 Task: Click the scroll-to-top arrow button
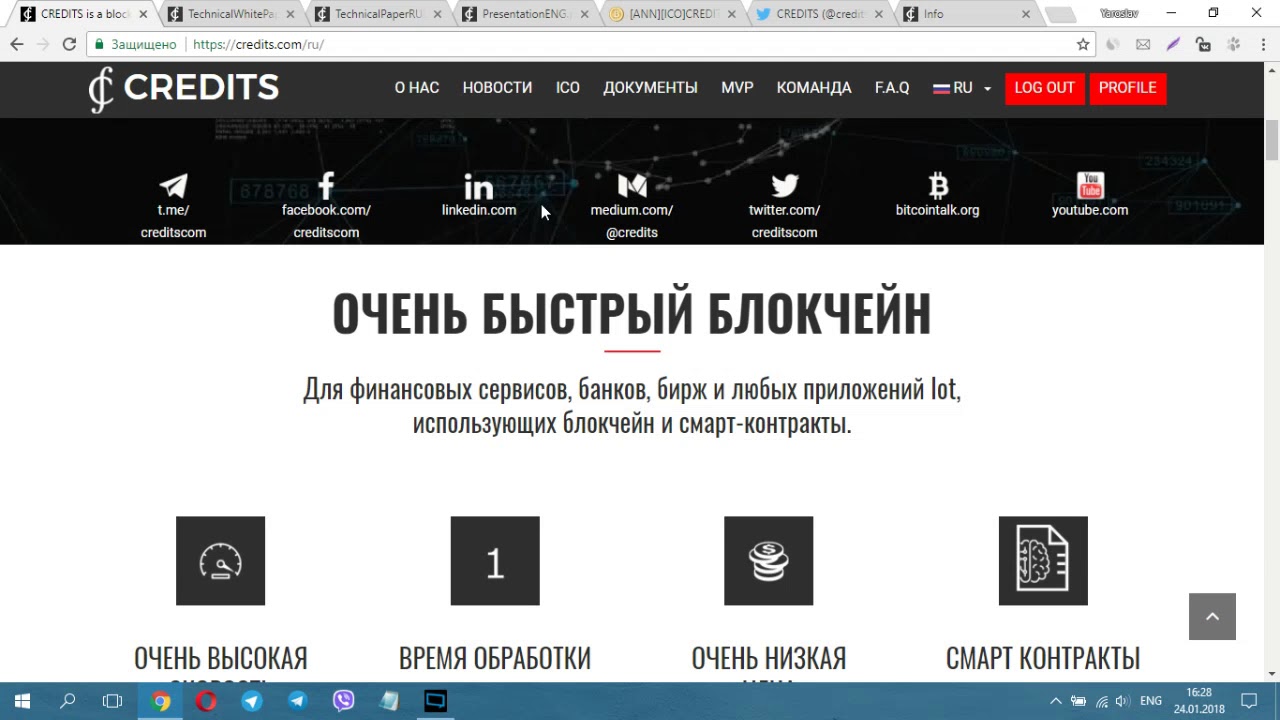pyautogui.click(x=1212, y=616)
